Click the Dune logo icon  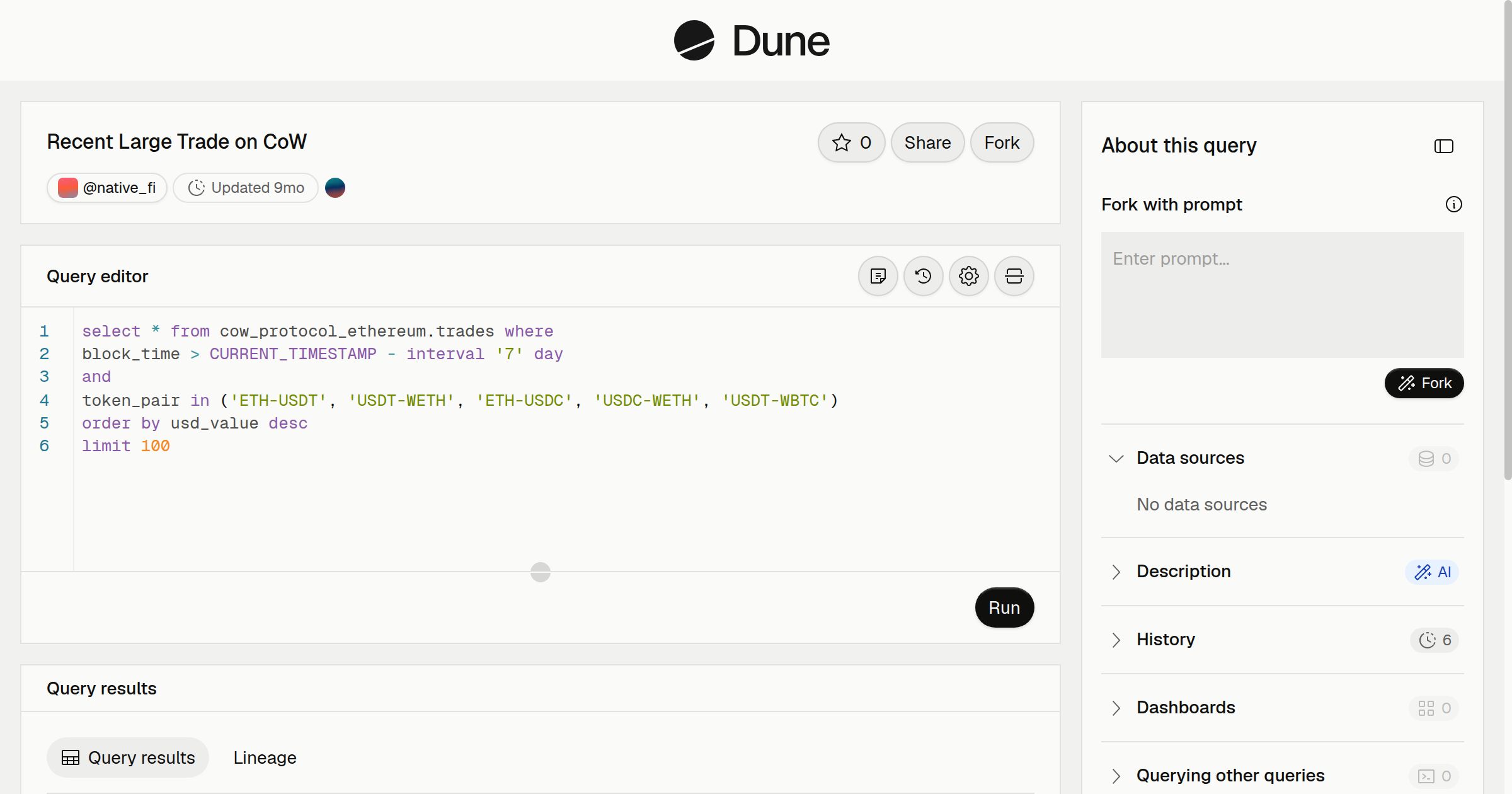coord(694,40)
